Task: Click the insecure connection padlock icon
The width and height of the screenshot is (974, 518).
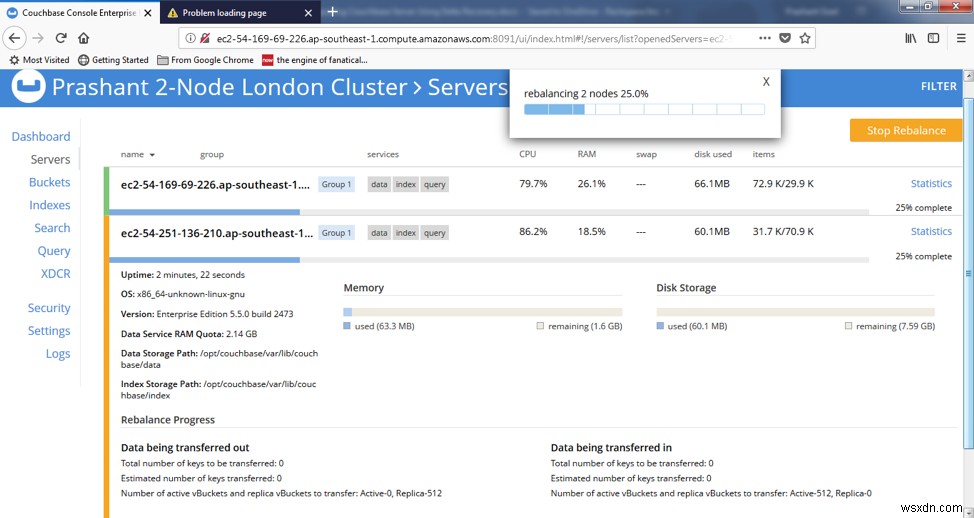Action: pos(205,39)
